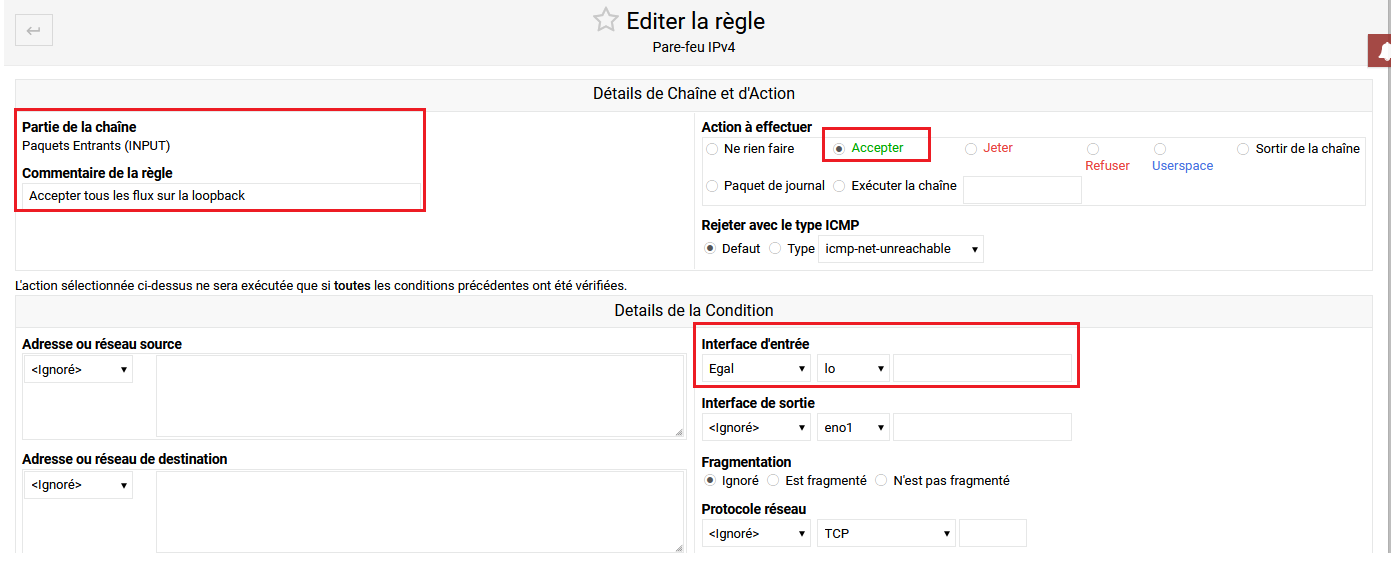Open the TCP protocol dropdown

tap(886, 533)
